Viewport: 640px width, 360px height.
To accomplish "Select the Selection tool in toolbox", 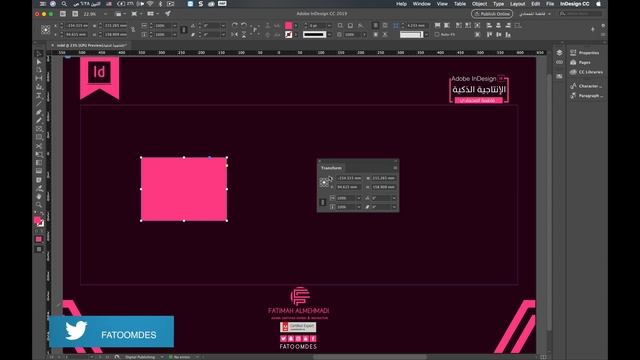I will point(39,53).
